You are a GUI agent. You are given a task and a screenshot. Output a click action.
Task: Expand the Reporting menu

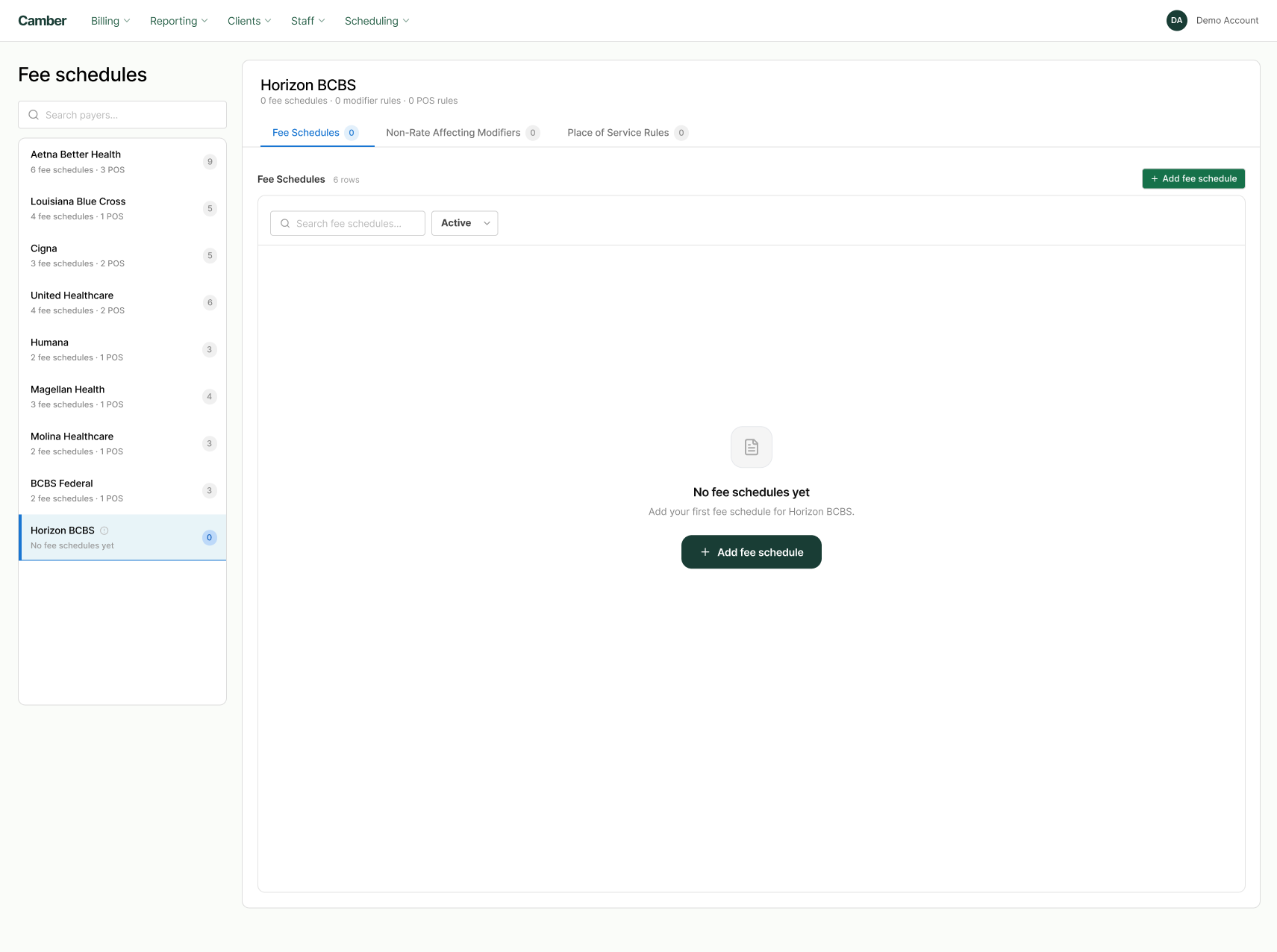click(x=179, y=21)
